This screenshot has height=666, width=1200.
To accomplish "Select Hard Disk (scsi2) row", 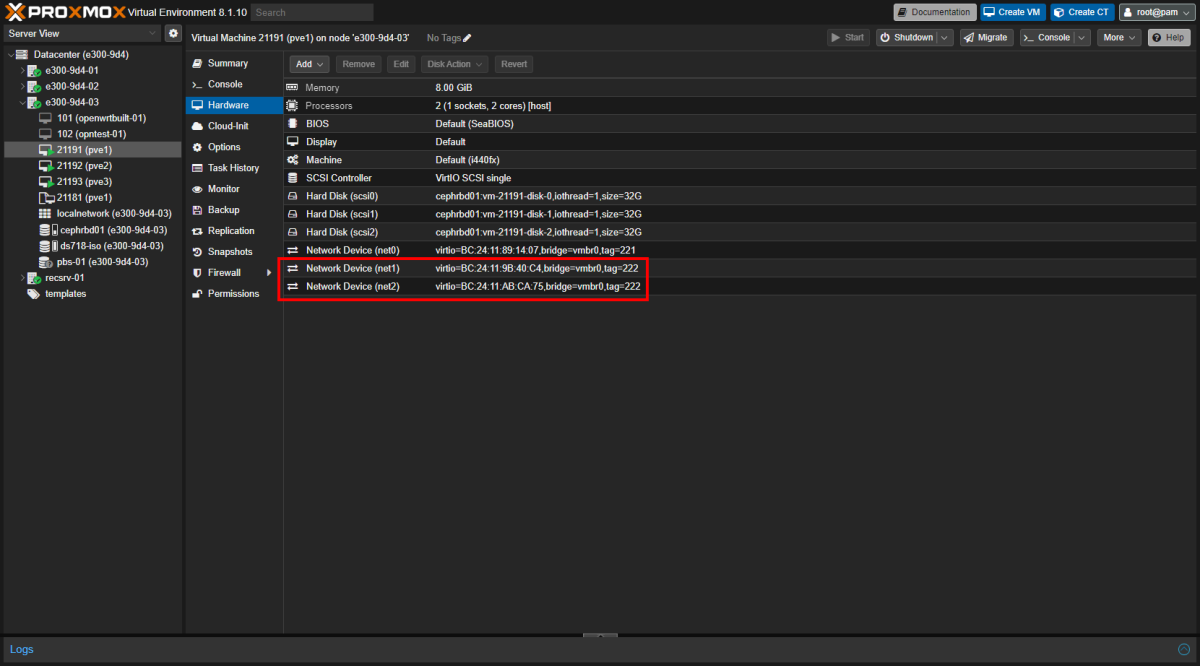I will [x=740, y=232].
